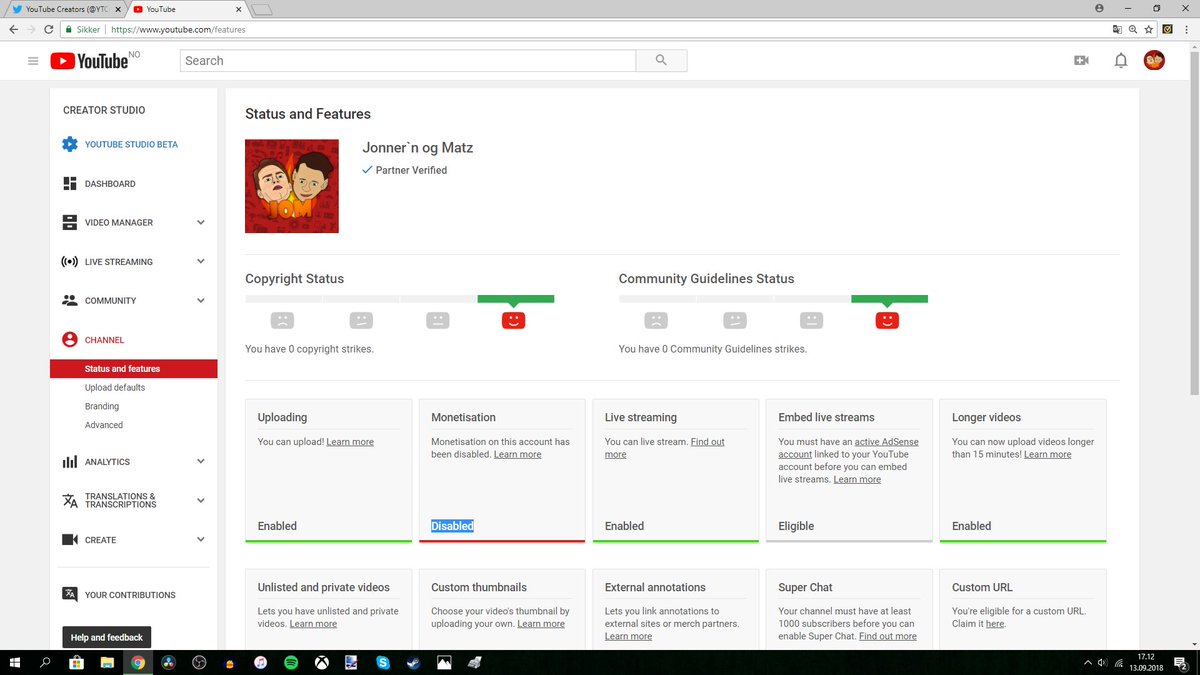Viewport: 1200px width, 675px height.
Task: Click Find out more under Super Chat
Action: pyautogui.click(x=888, y=636)
